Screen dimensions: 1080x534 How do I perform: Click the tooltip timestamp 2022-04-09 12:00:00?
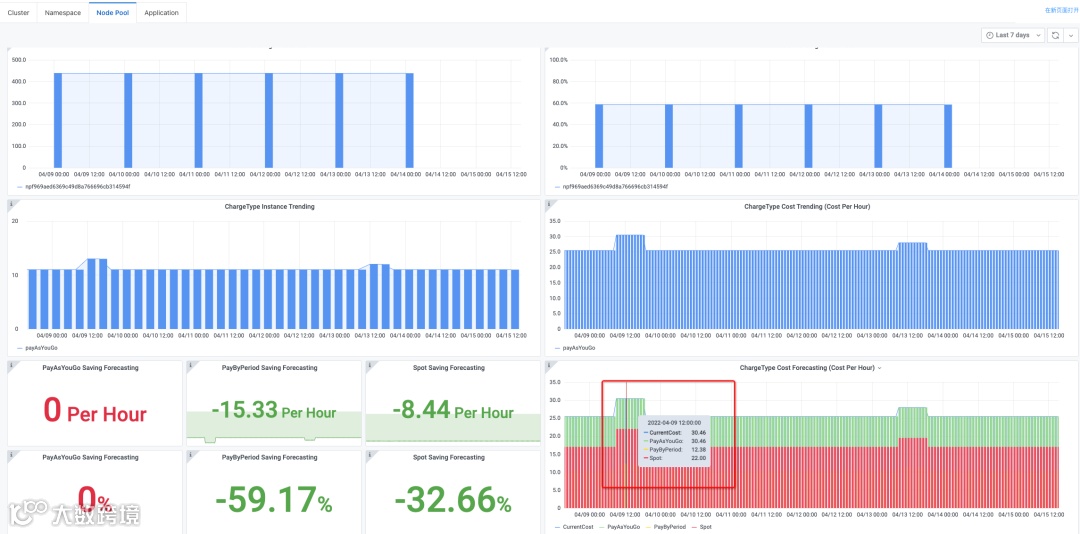[x=674, y=422]
